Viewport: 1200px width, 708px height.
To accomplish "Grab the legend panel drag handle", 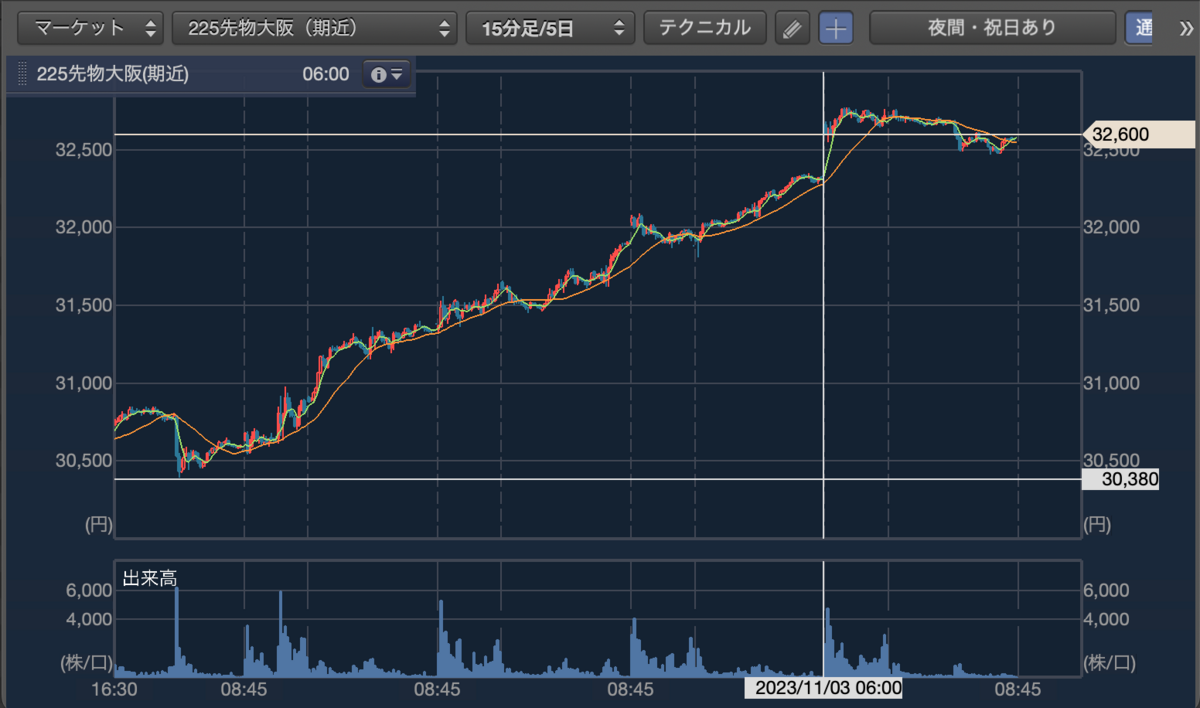I will pos(21,74).
